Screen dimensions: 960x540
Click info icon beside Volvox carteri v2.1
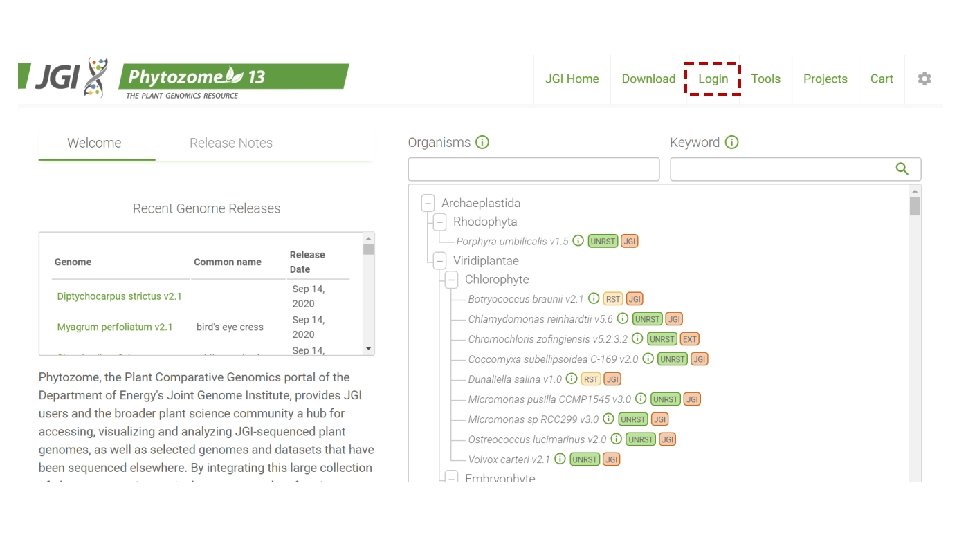pos(560,459)
